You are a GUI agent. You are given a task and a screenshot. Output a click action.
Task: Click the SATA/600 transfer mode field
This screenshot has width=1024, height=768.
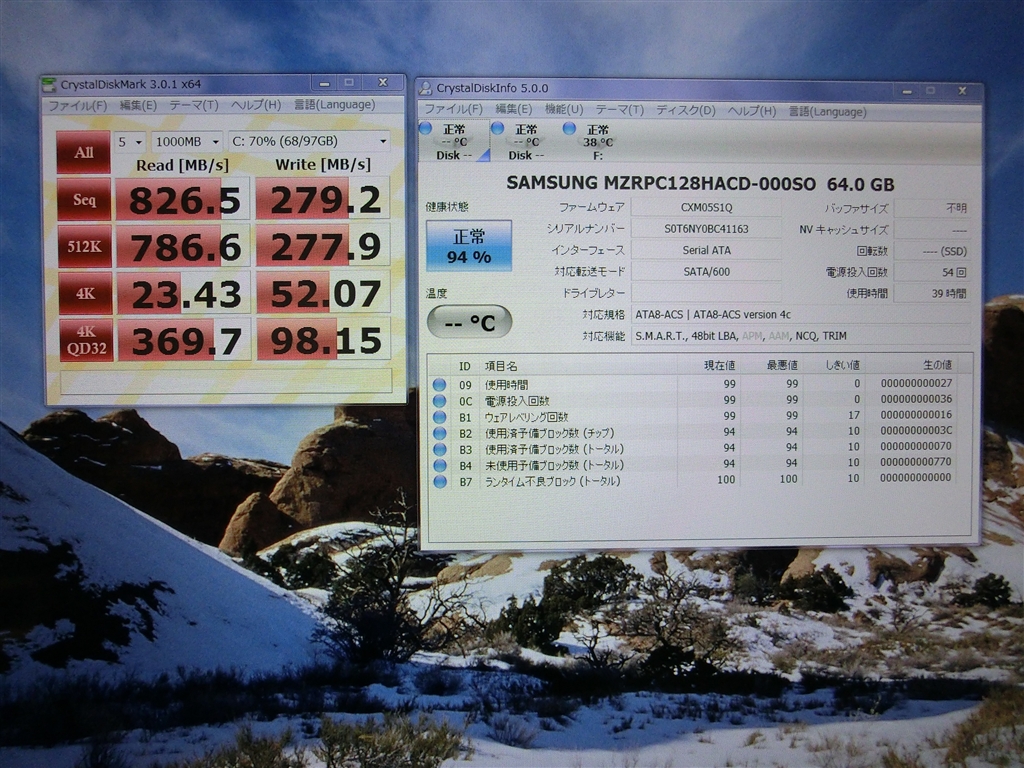706,272
